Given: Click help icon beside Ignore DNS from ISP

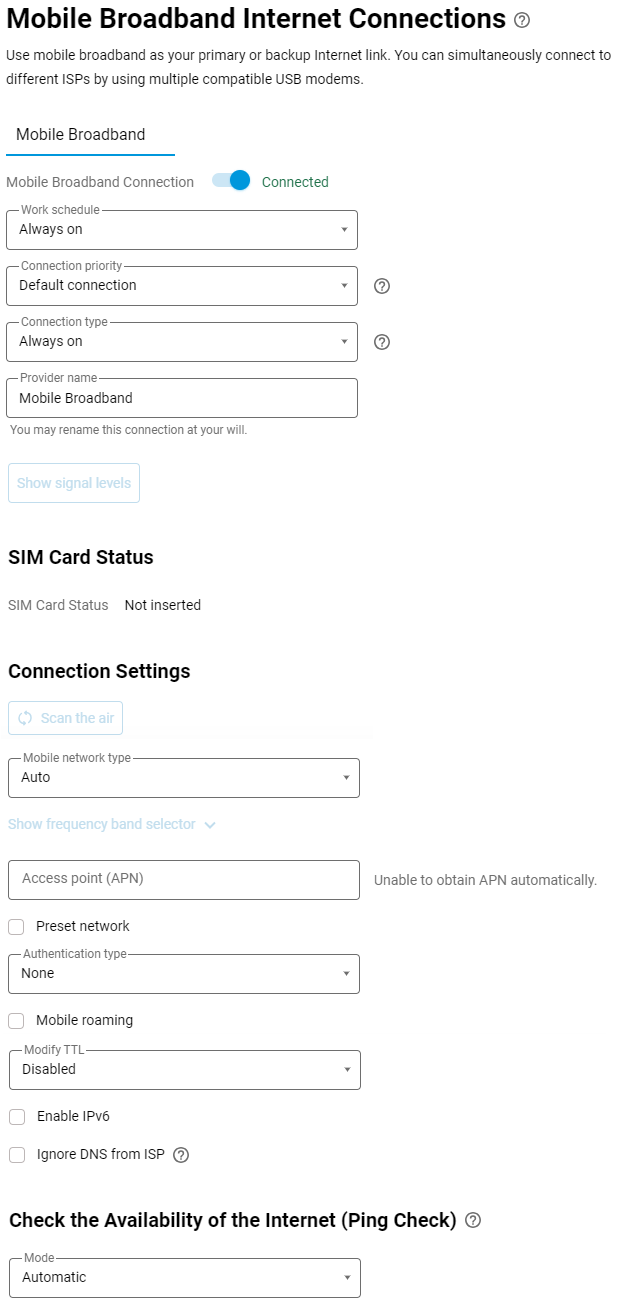Looking at the screenshot, I should point(181,1155).
